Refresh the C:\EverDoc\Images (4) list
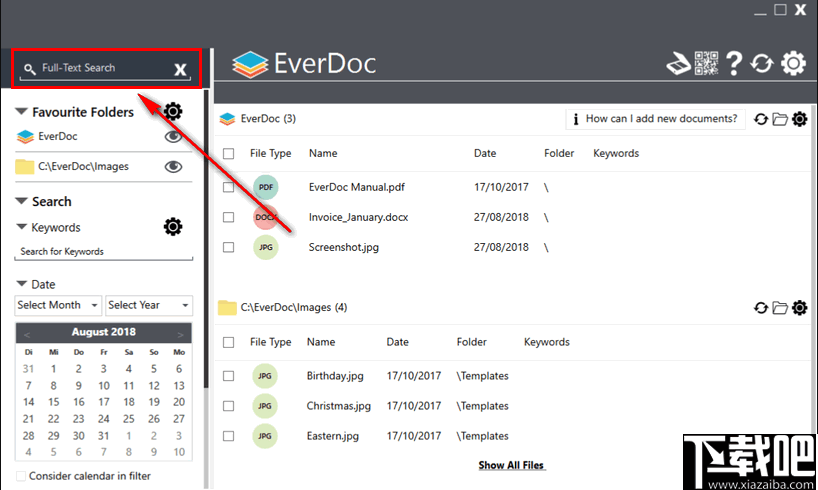Viewport: 818px width, 490px height. click(x=761, y=308)
